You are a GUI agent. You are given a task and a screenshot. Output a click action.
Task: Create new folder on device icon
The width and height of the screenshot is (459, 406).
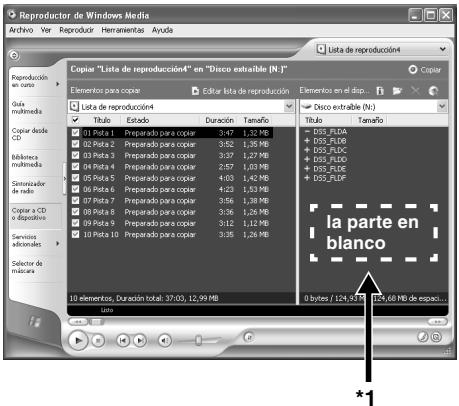point(397,91)
